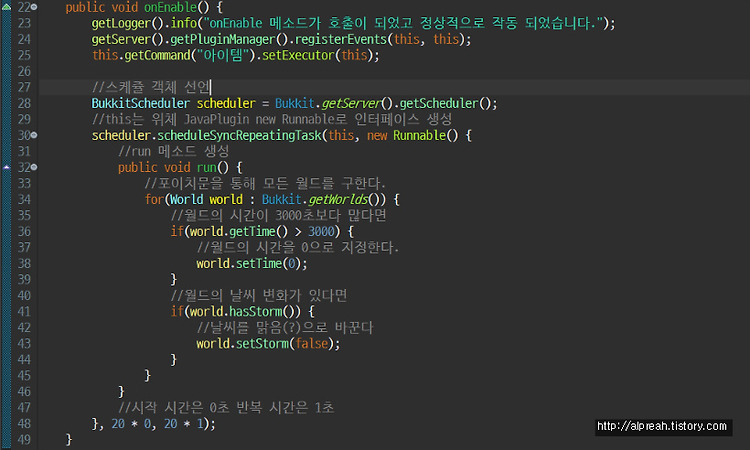Viewport: 750px width, 450px height.
Task: Click the comment //월드의 날씨 변화가 있다면
Action: tap(259, 296)
